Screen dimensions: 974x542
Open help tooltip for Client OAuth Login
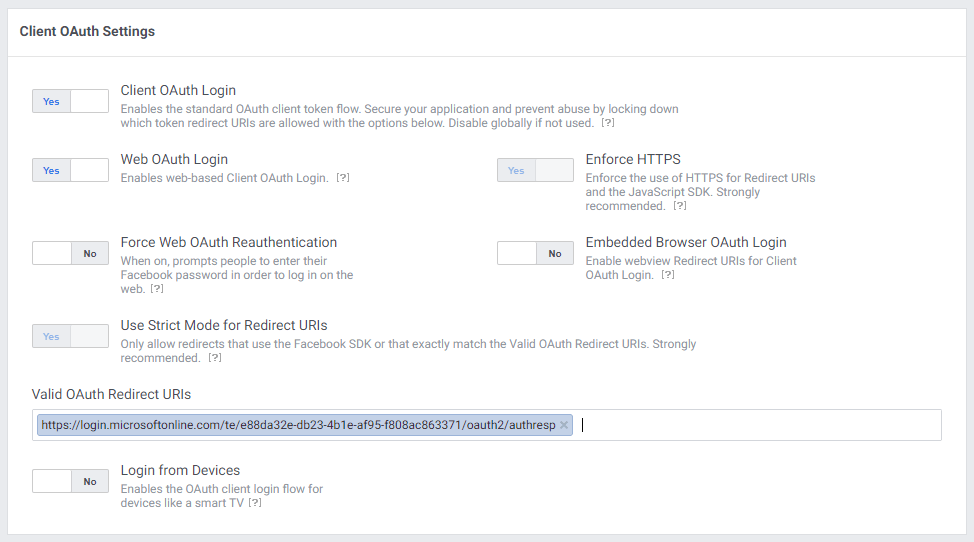coord(607,122)
